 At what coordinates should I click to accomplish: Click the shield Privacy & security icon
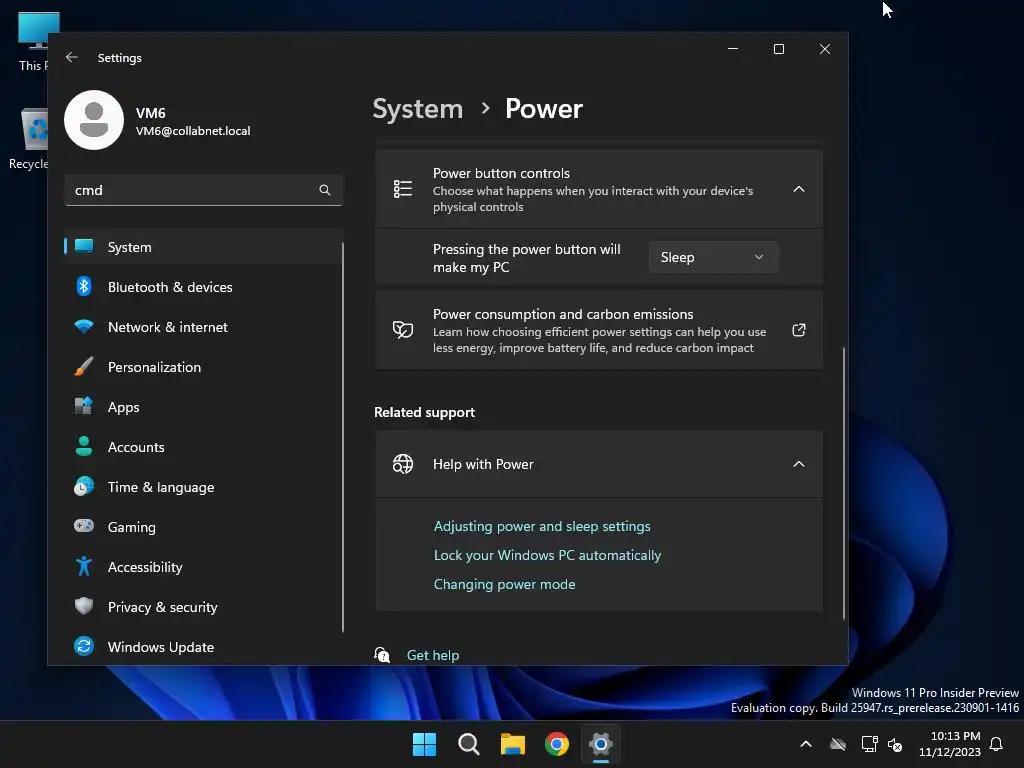pyautogui.click(x=84, y=606)
